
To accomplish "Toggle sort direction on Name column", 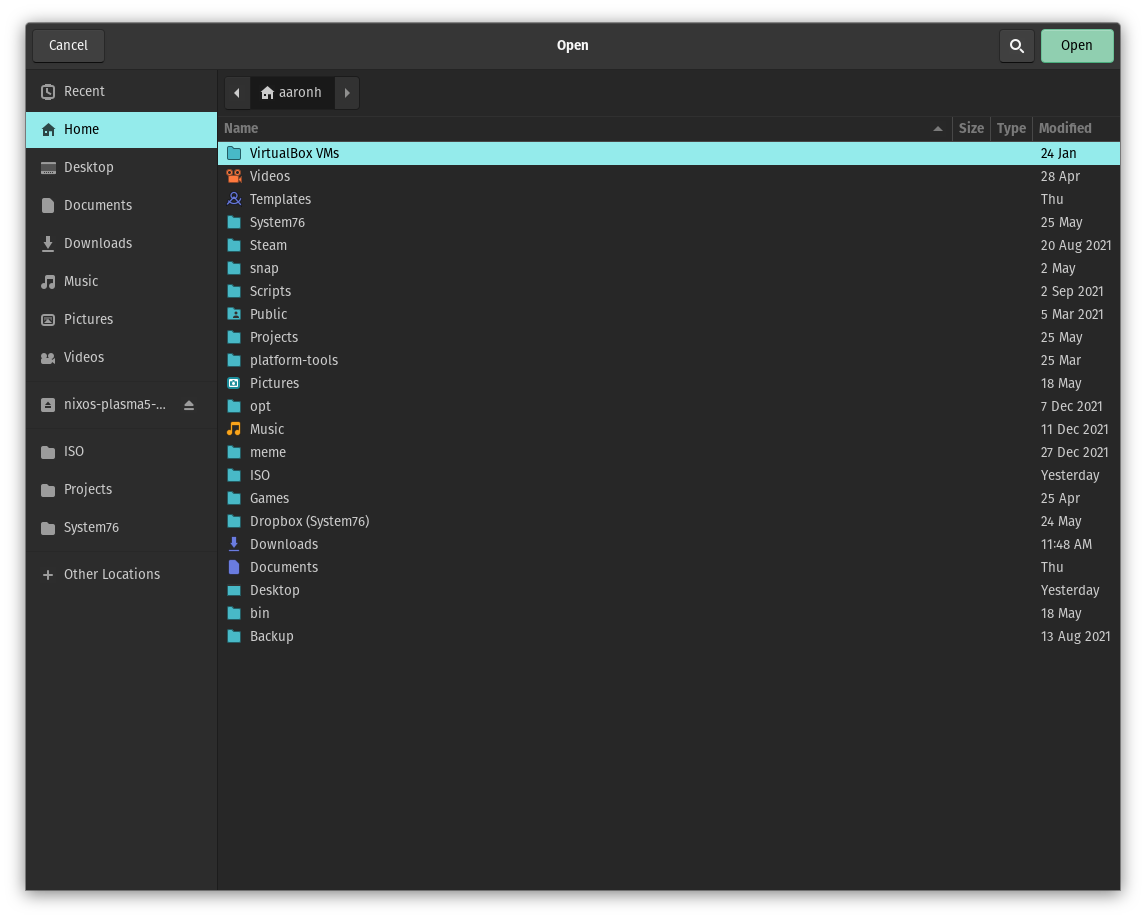I will pyautogui.click(x=937, y=128).
